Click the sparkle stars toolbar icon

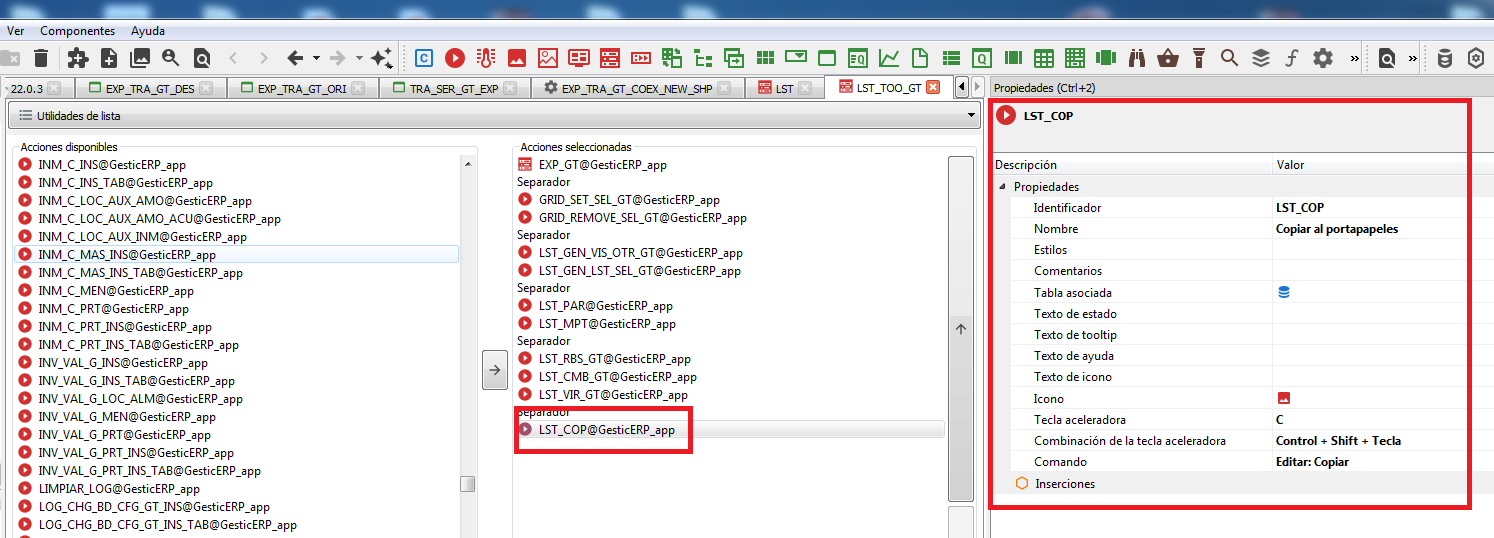click(x=381, y=58)
